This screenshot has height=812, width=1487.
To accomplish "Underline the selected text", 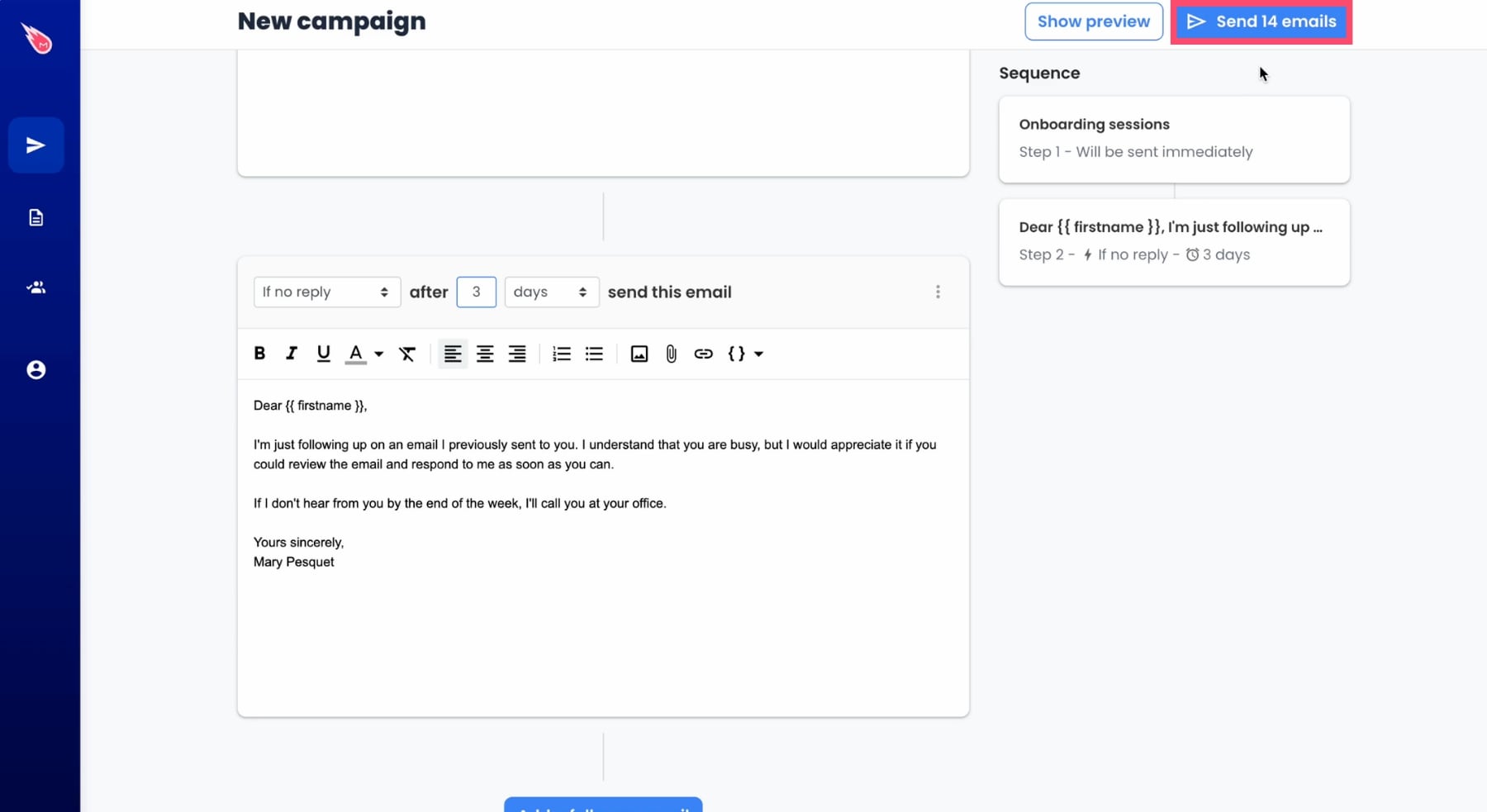I will pyautogui.click(x=323, y=354).
